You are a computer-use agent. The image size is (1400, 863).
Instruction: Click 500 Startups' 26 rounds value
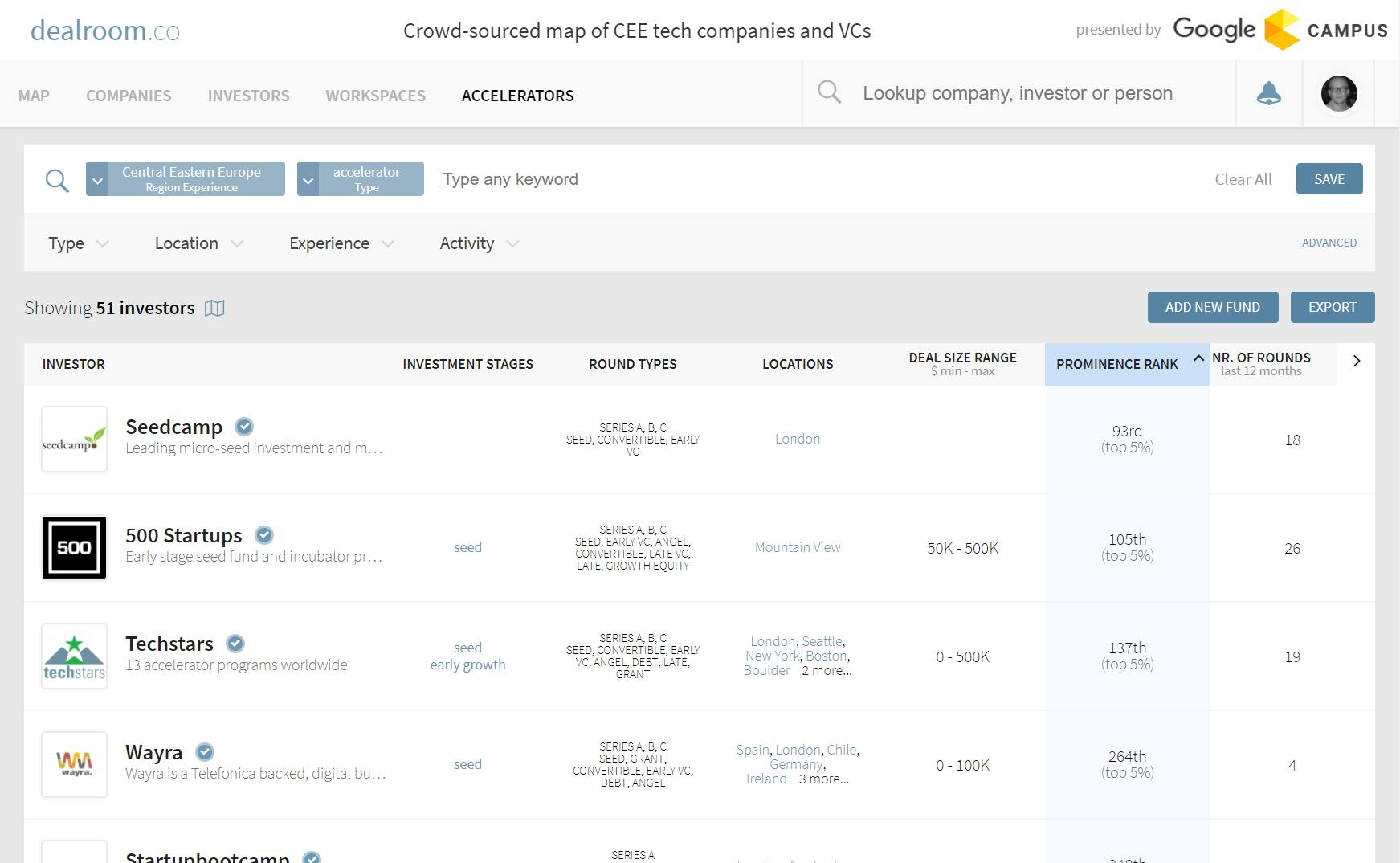pyautogui.click(x=1292, y=548)
